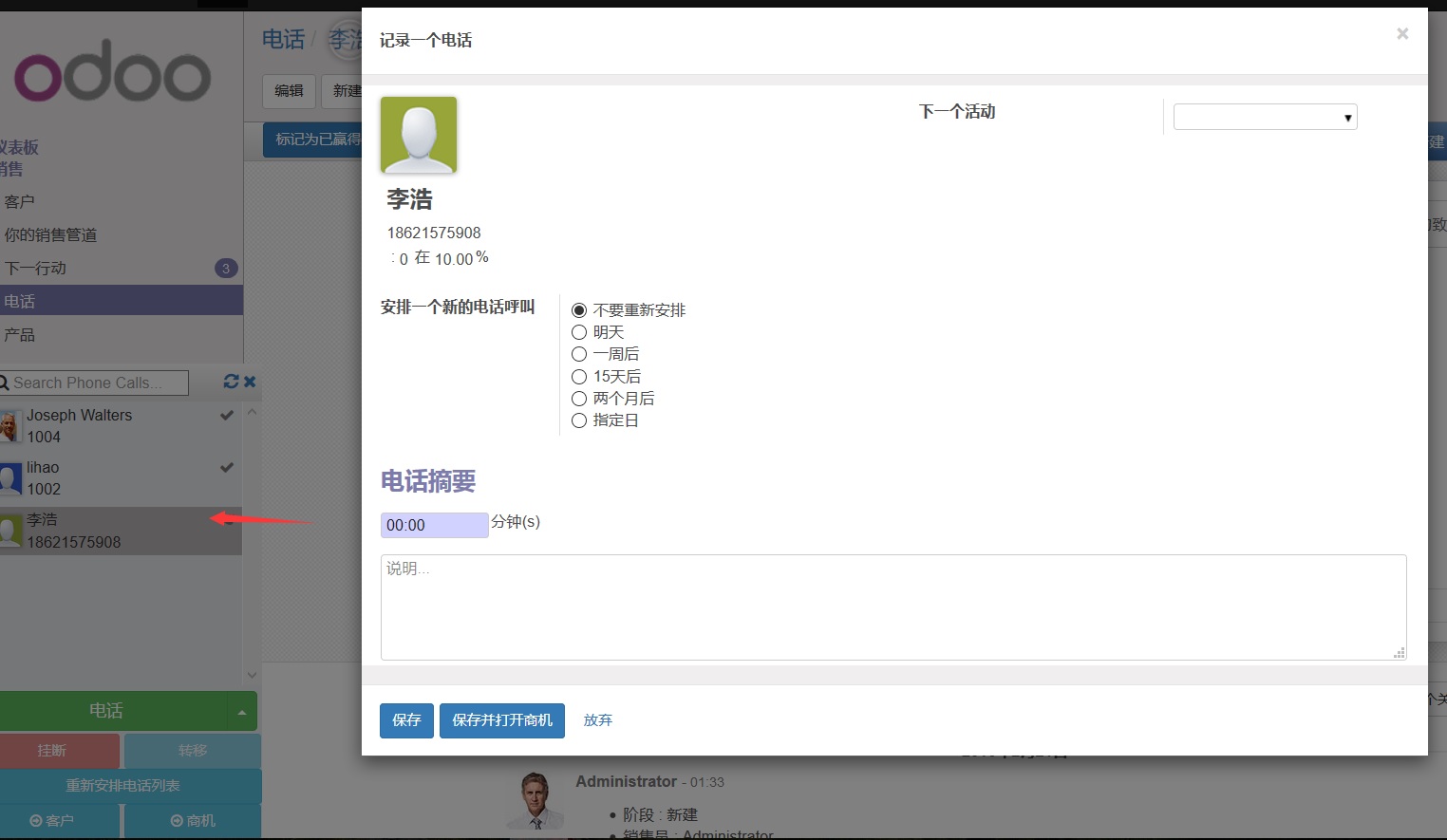Click the up chevron on the call list scrollbar
Image resolution: width=1447 pixels, height=840 pixels.
pos(251,412)
